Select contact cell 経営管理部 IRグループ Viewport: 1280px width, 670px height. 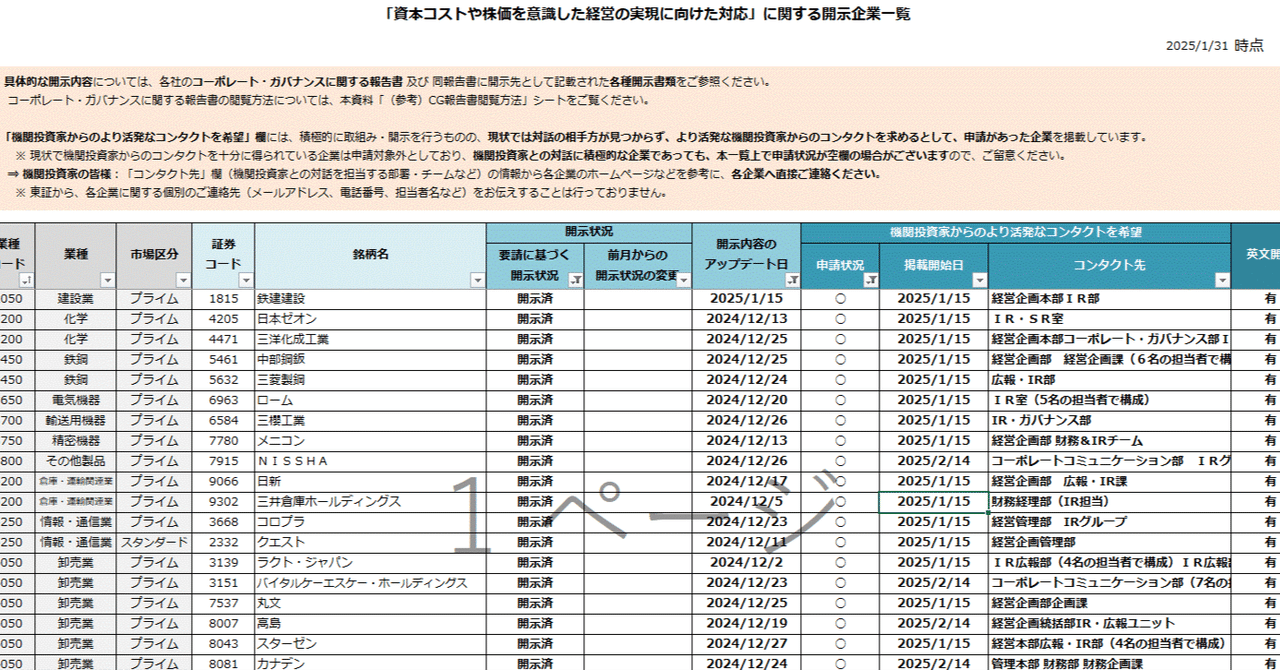point(1110,522)
